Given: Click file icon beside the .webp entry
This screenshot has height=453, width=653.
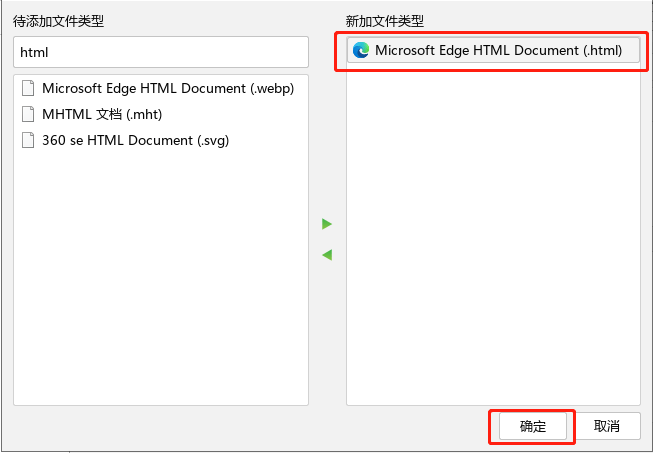Looking at the screenshot, I should [x=28, y=88].
